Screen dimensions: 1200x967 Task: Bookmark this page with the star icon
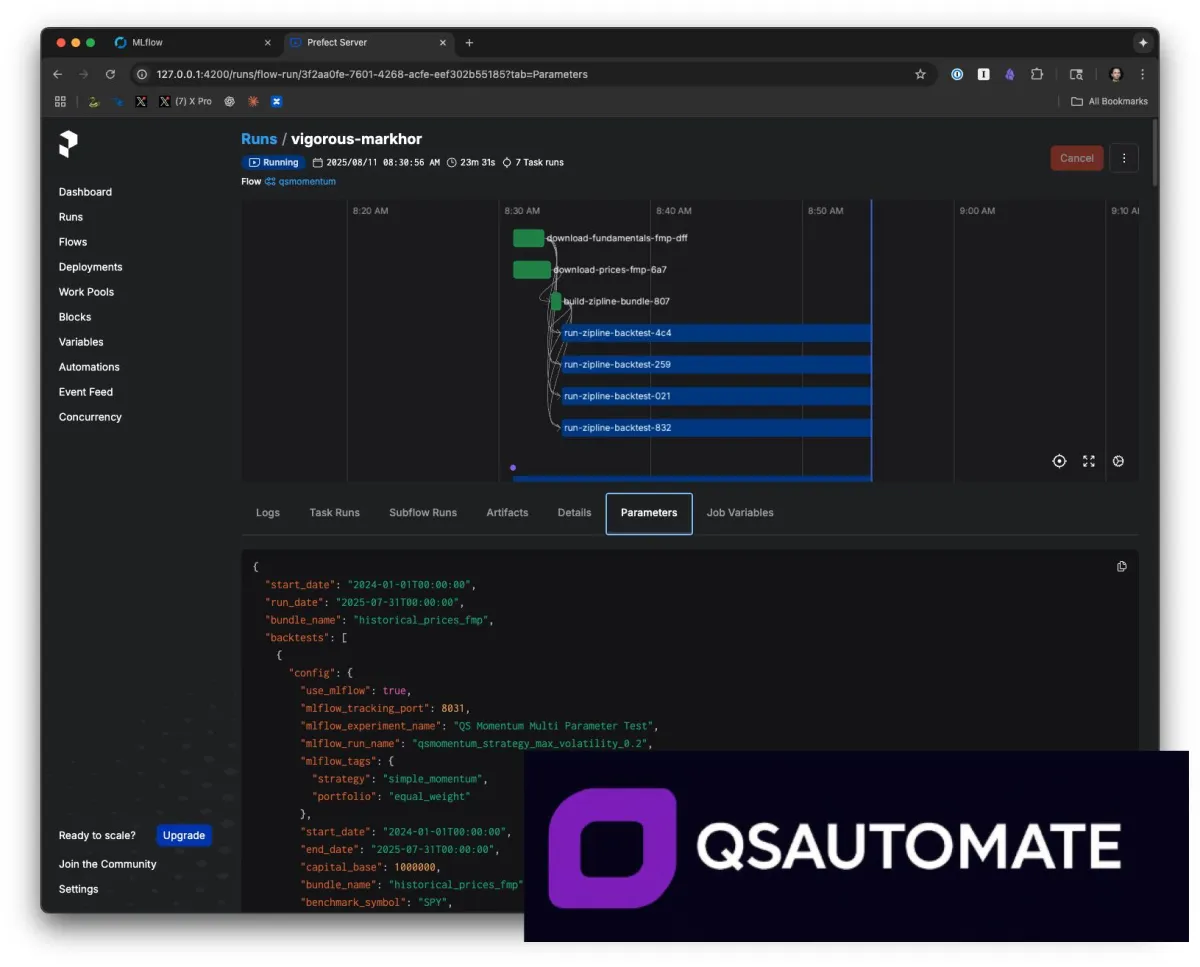tap(920, 74)
